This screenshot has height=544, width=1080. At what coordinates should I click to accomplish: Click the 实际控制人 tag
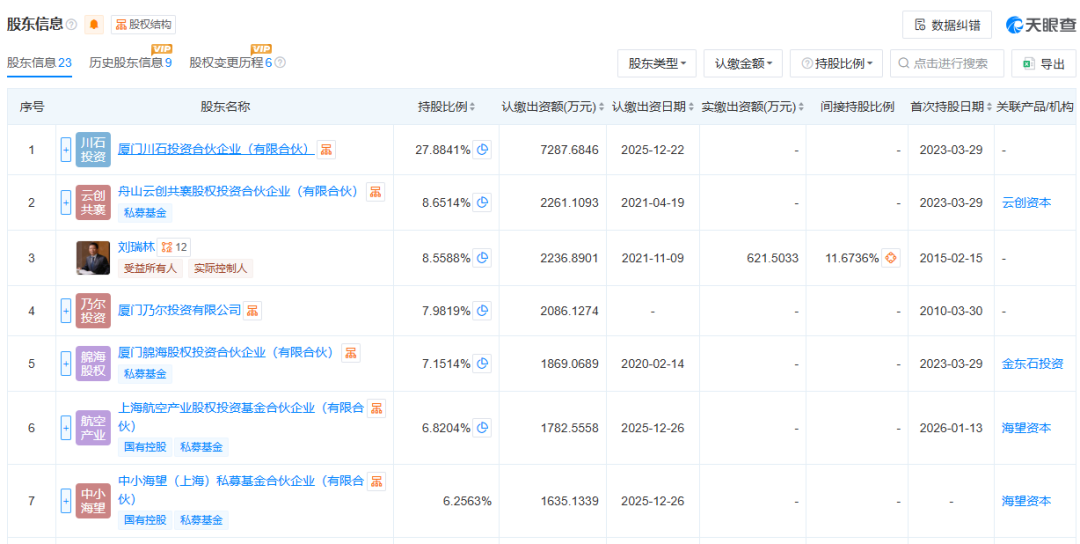(220, 269)
